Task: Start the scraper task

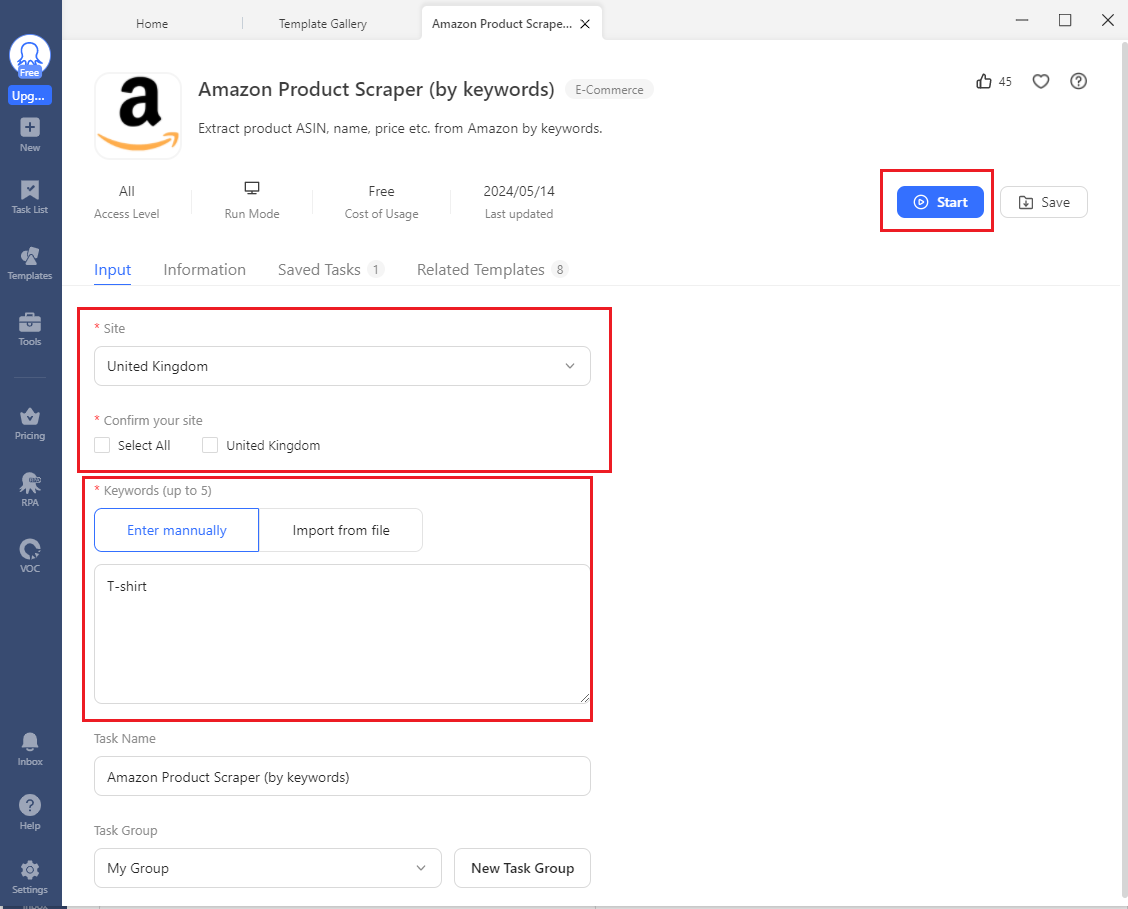Action: click(x=940, y=202)
